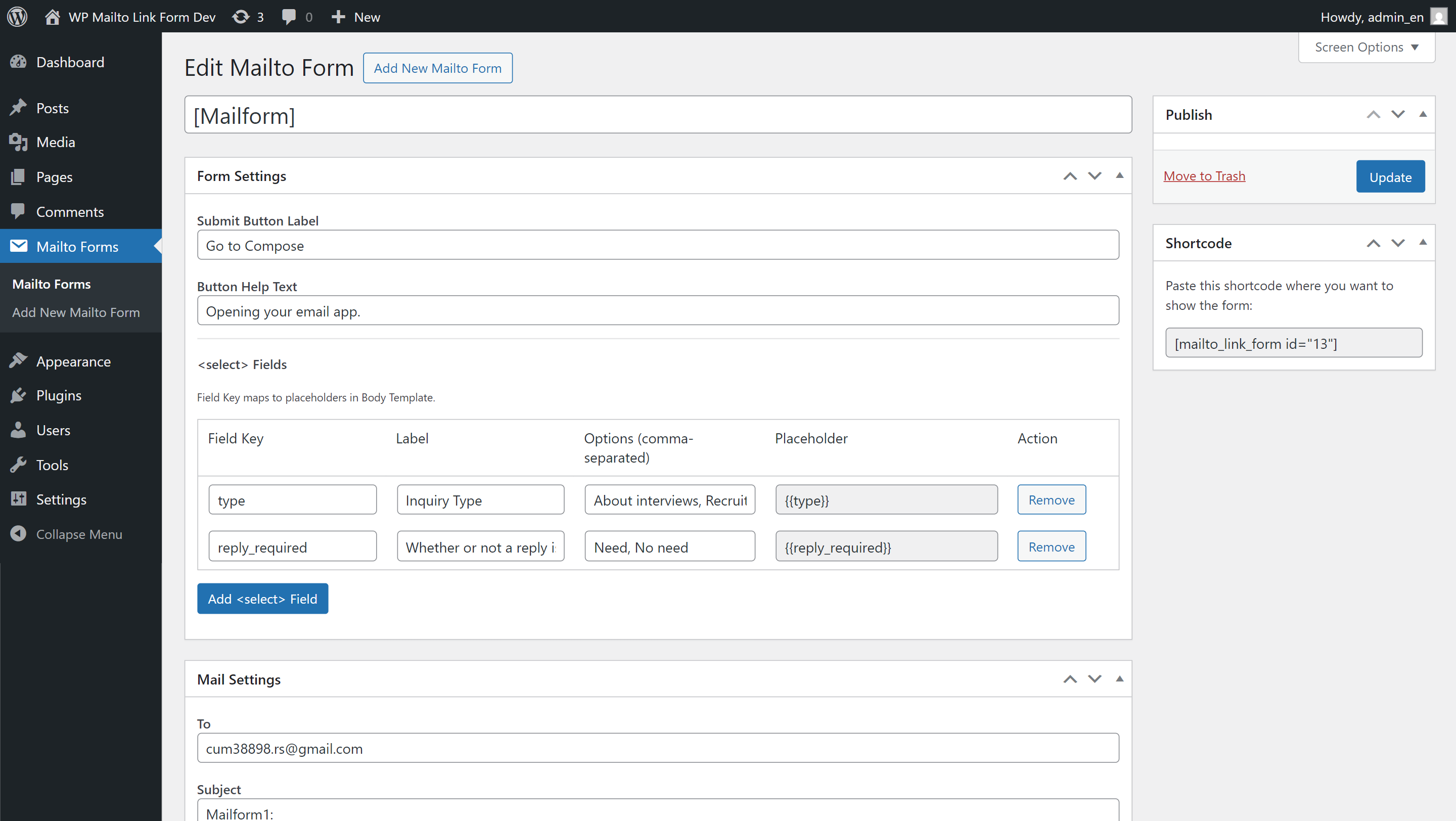The width and height of the screenshot is (1456, 821).
Task: Toggle the Form Settings panel triangle
Action: pyautogui.click(x=1119, y=175)
